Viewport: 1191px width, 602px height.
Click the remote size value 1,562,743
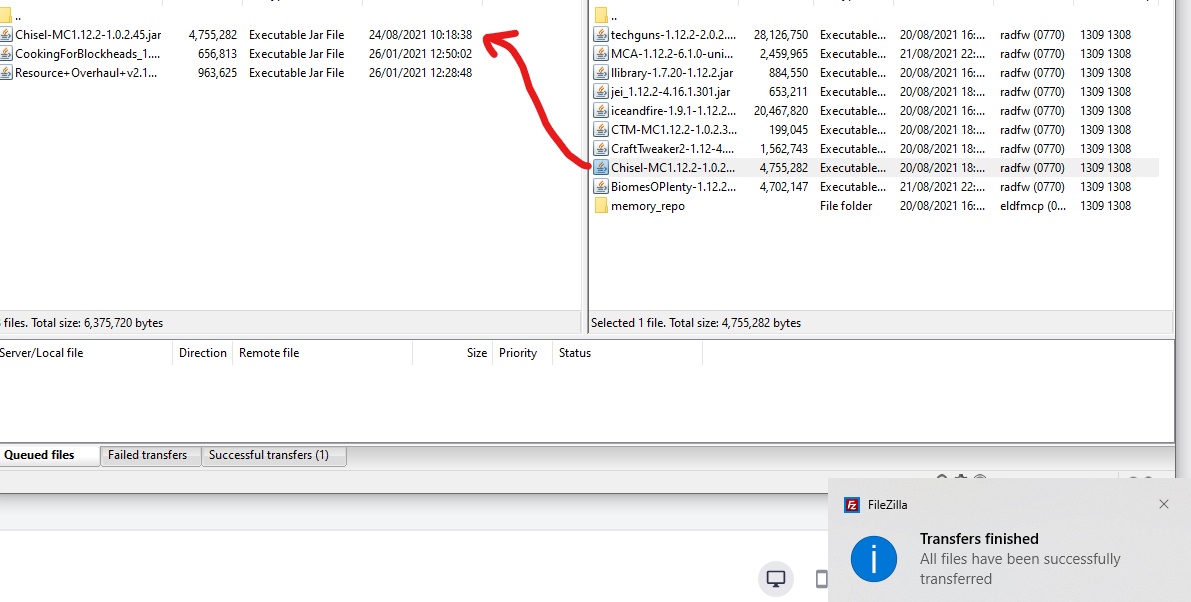(x=784, y=149)
